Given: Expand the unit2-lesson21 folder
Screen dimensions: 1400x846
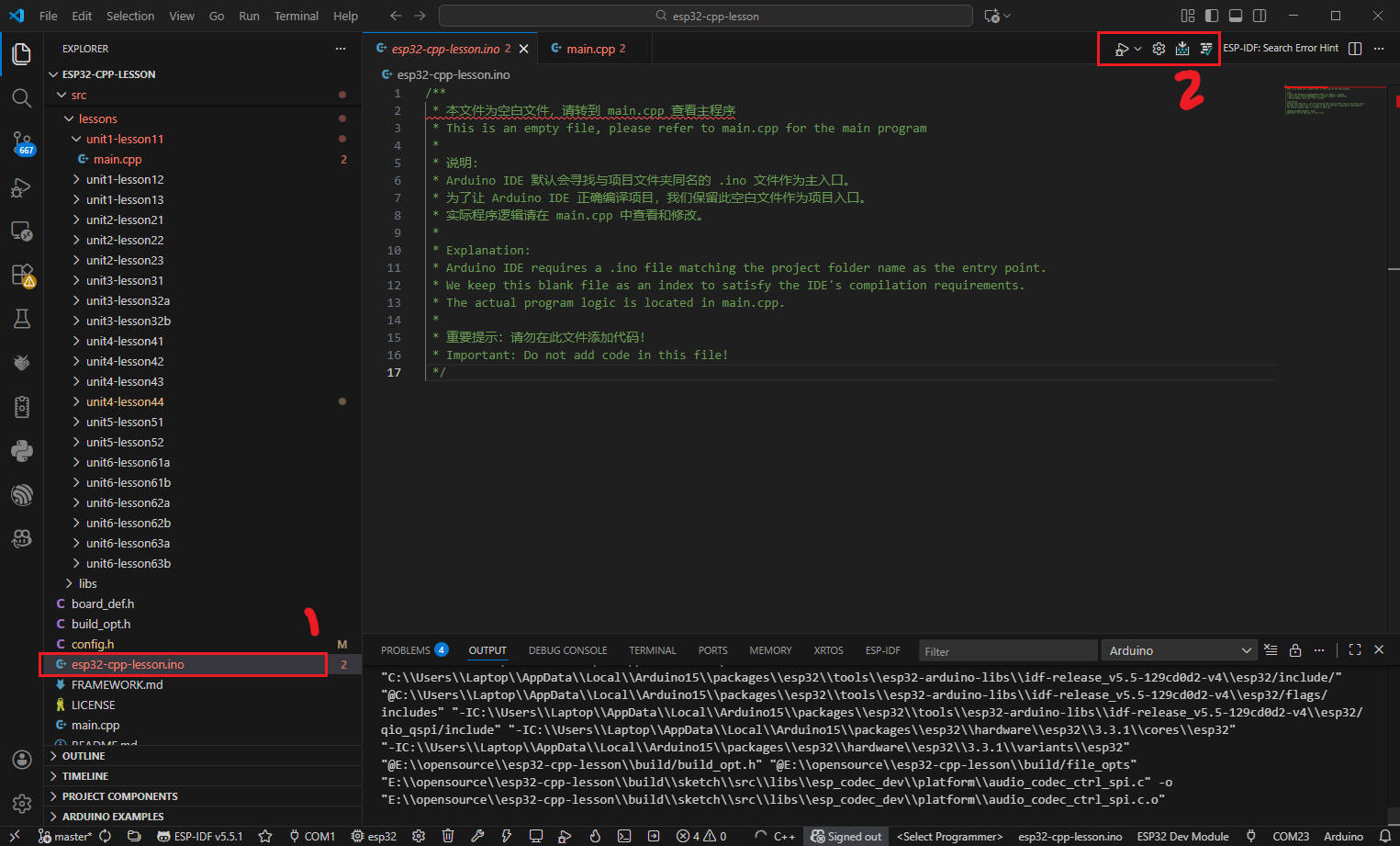Looking at the screenshot, I should pyautogui.click(x=125, y=220).
